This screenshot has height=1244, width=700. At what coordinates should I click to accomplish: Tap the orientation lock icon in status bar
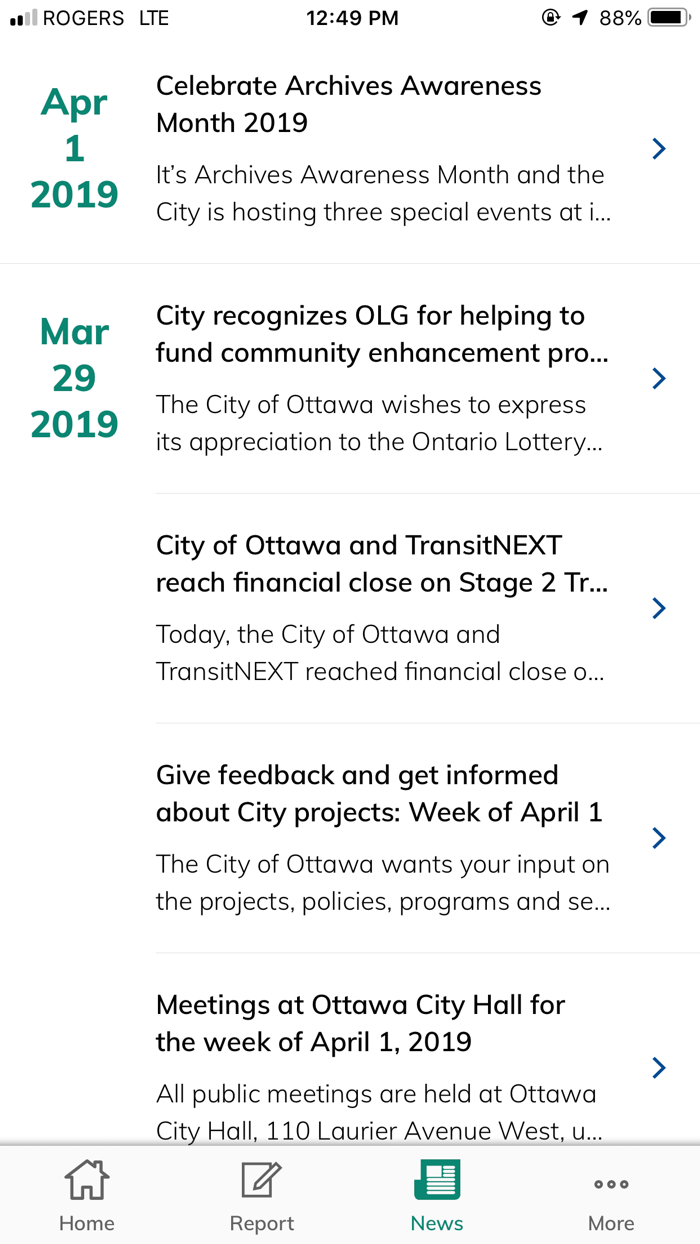pos(548,17)
